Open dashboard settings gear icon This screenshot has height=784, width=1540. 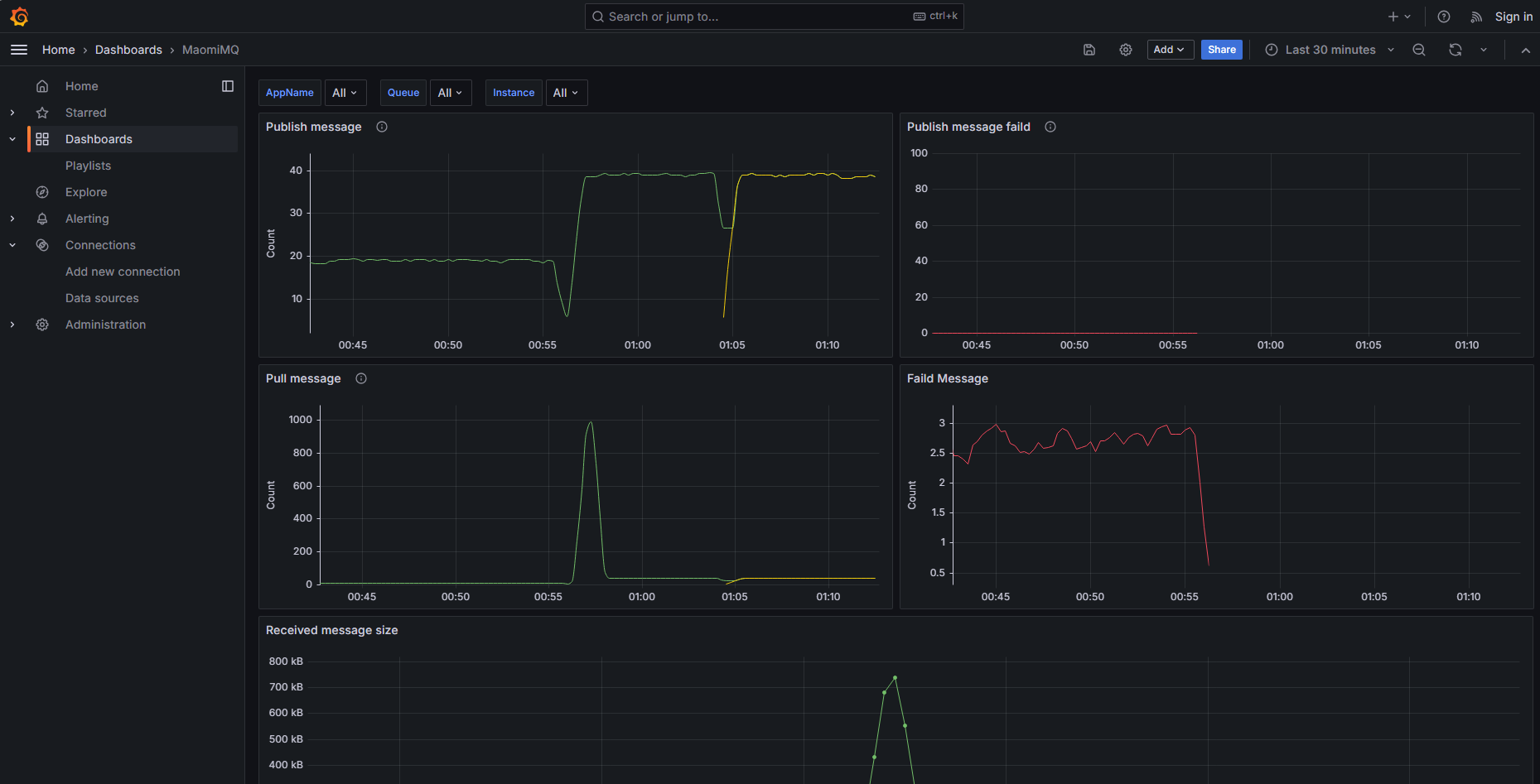(x=1126, y=50)
